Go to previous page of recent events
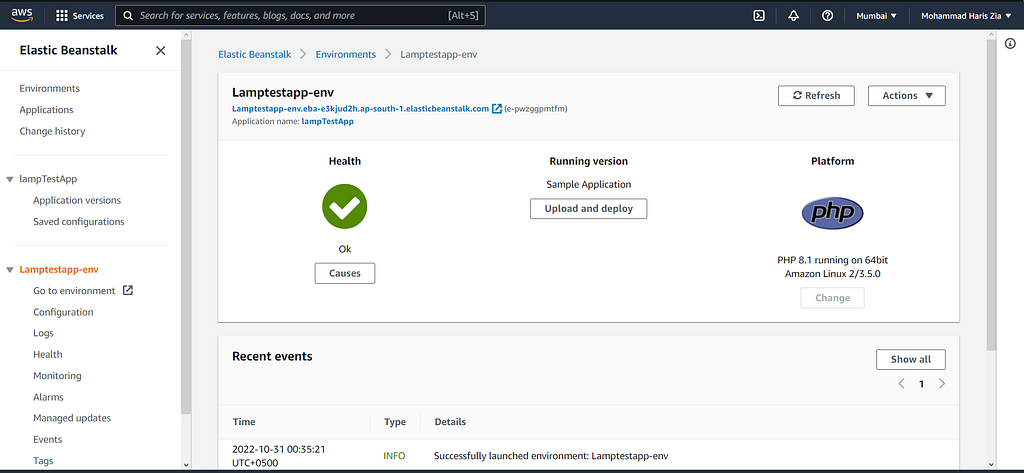 pos(901,383)
